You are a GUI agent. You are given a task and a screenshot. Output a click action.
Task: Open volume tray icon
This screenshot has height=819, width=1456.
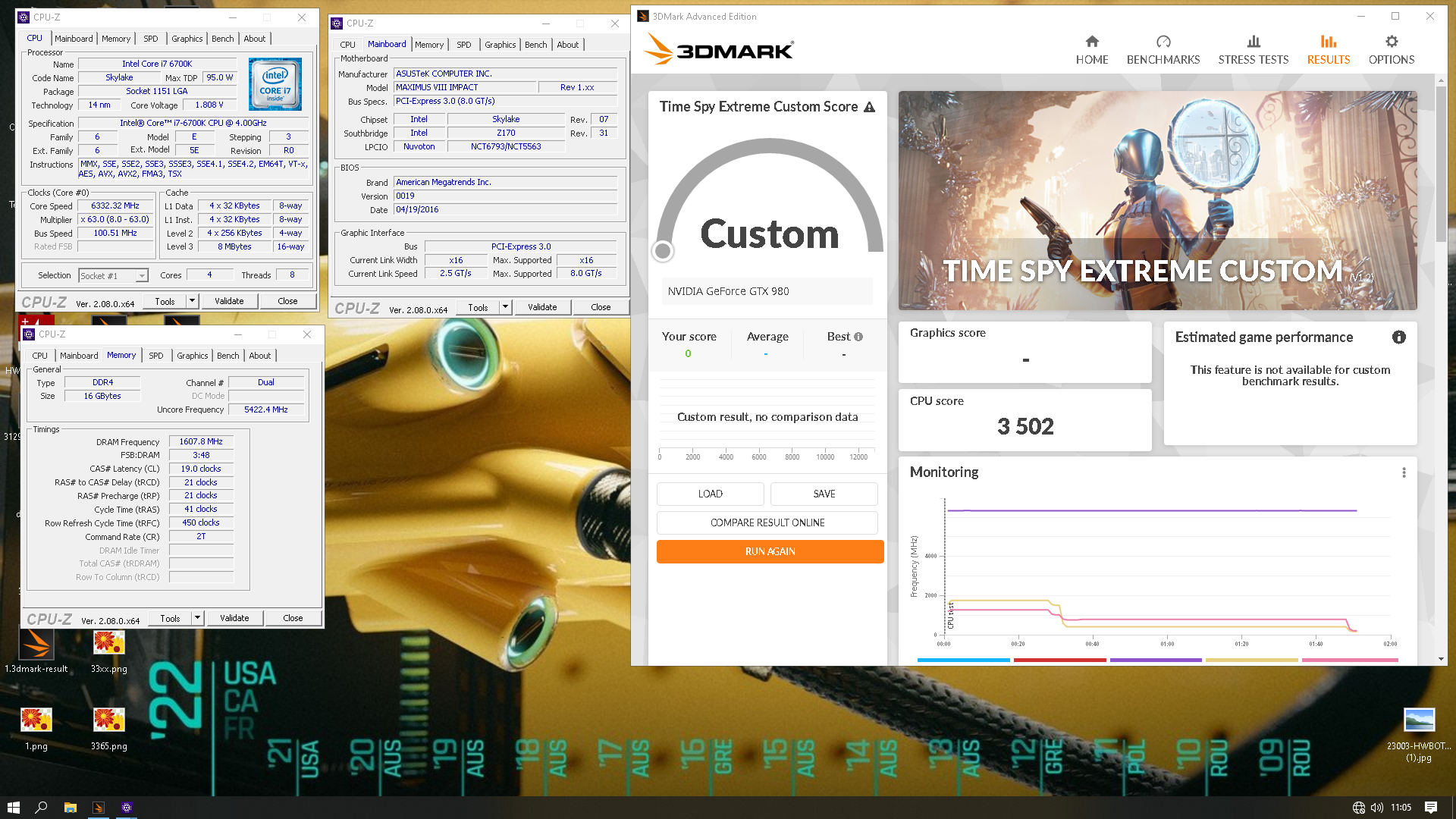[1377, 808]
